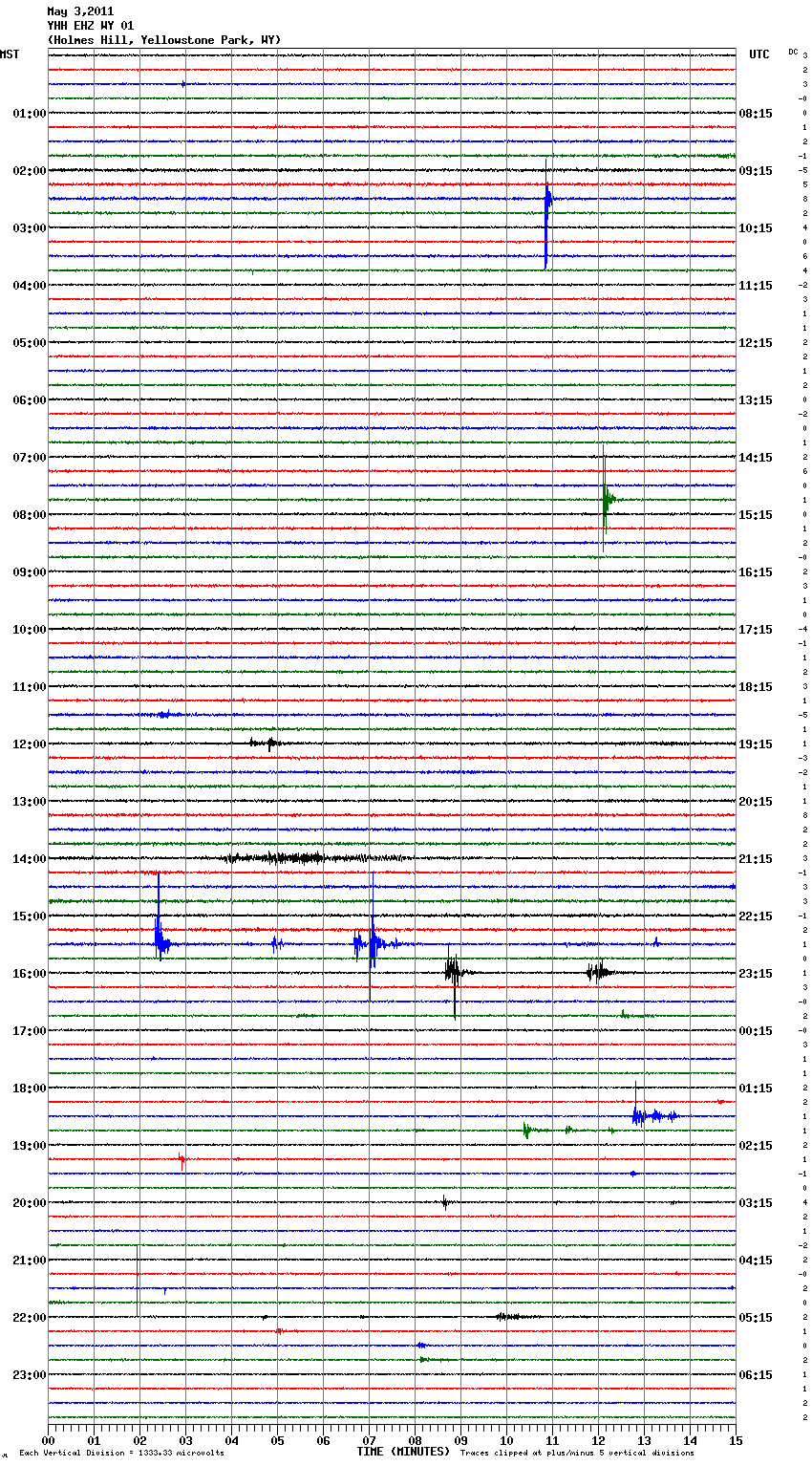812x1466 pixels.
Task: Select the 22:00 MST time label
Action: coord(30,1318)
